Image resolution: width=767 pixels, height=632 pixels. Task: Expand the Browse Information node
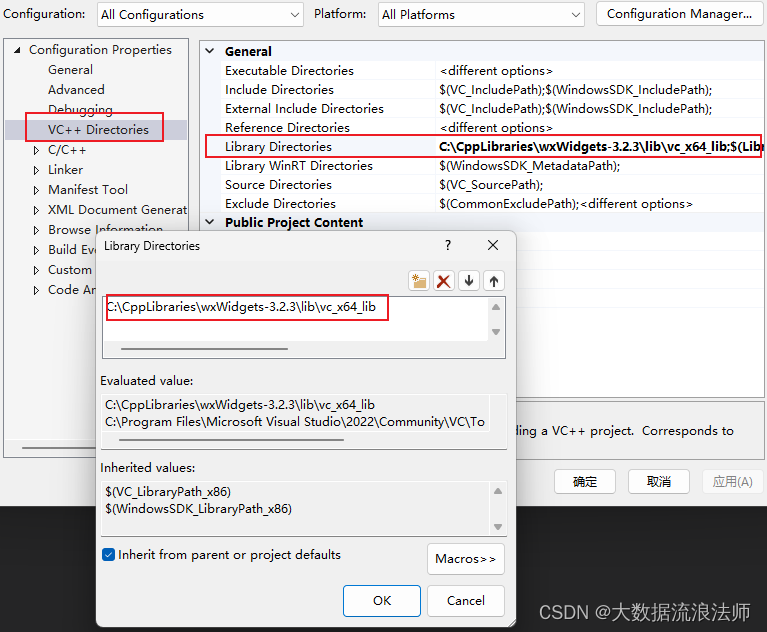pos(36,230)
